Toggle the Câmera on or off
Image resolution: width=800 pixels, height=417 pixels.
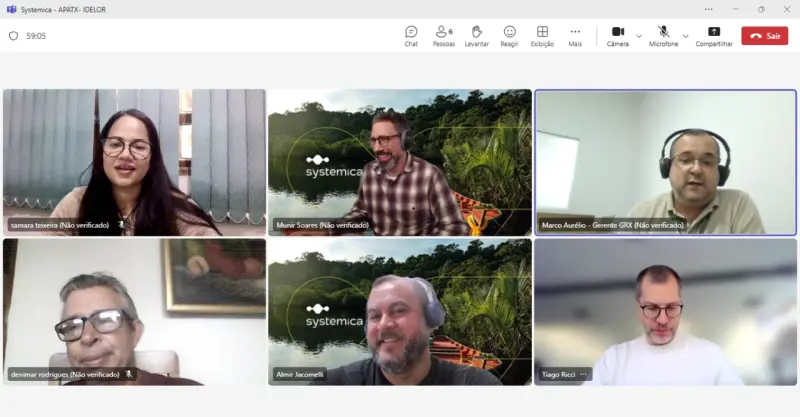618,36
